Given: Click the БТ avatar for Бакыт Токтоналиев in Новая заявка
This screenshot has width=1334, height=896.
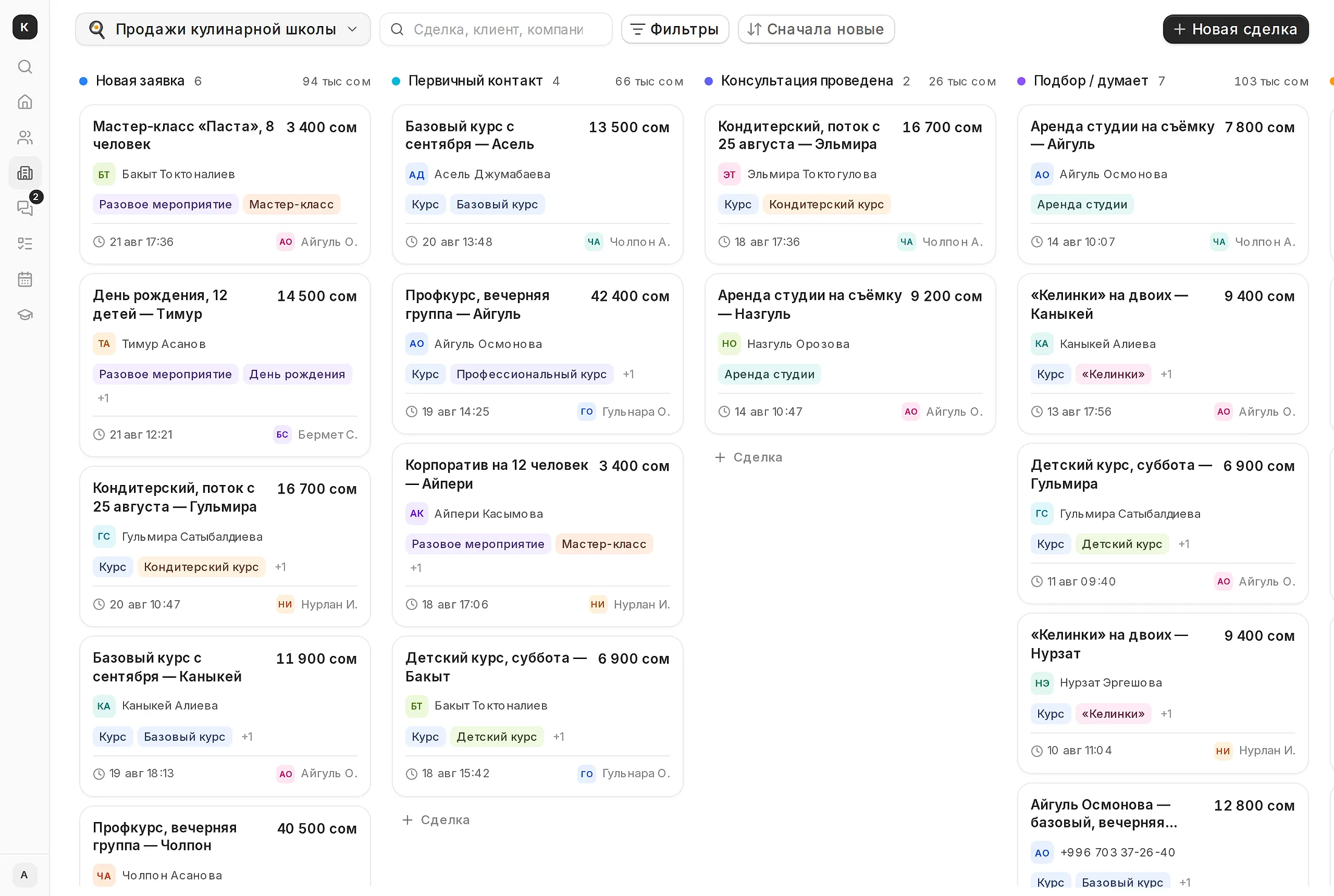Looking at the screenshot, I should point(104,175).
